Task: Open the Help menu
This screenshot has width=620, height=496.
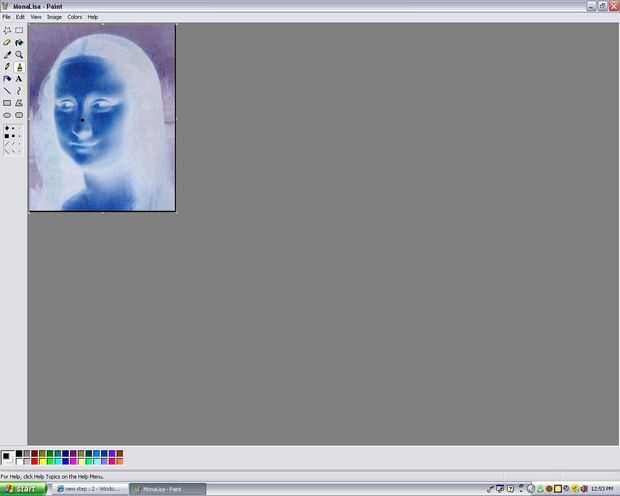Action: (93, 17)
